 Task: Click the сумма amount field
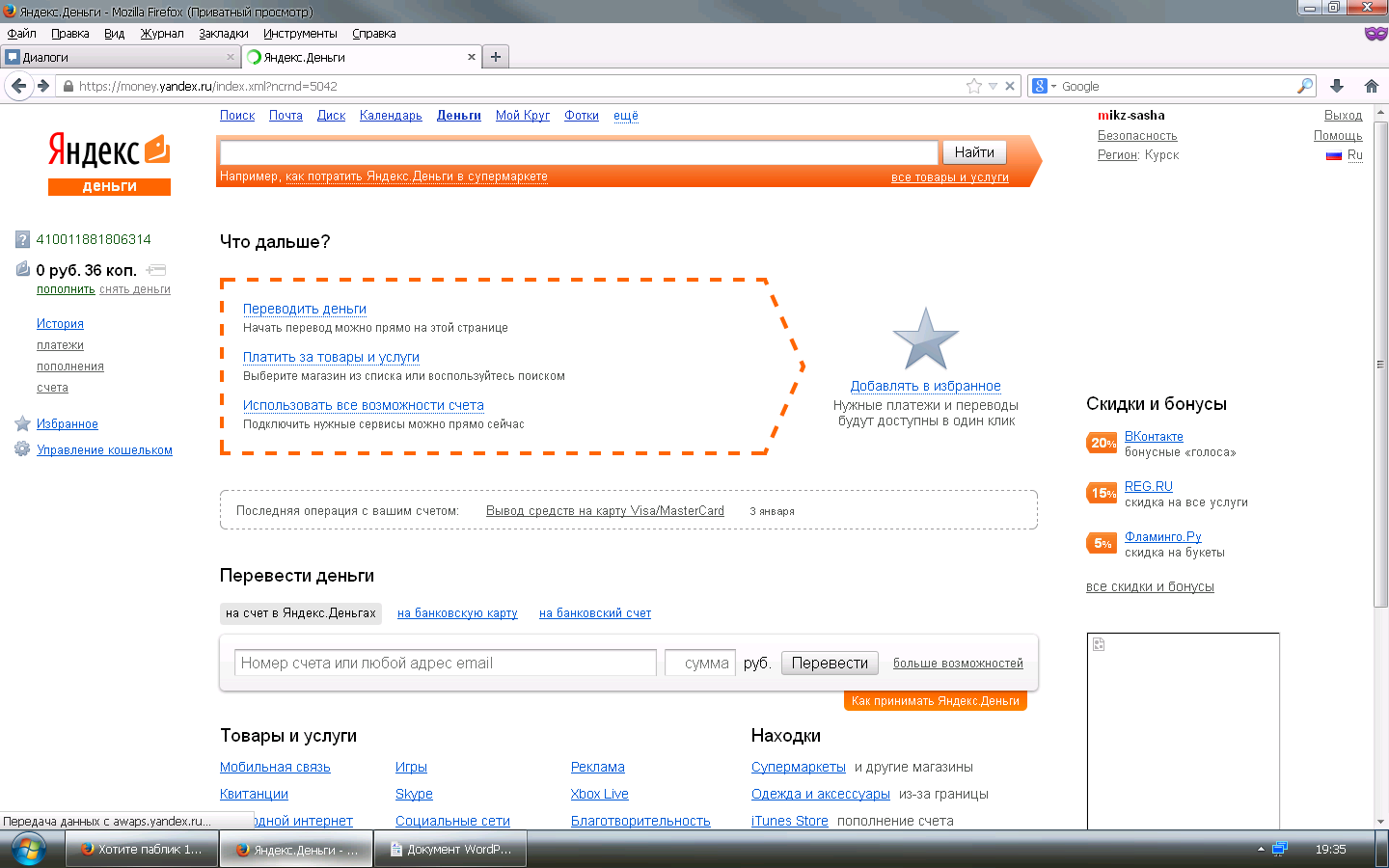[700, 663]
